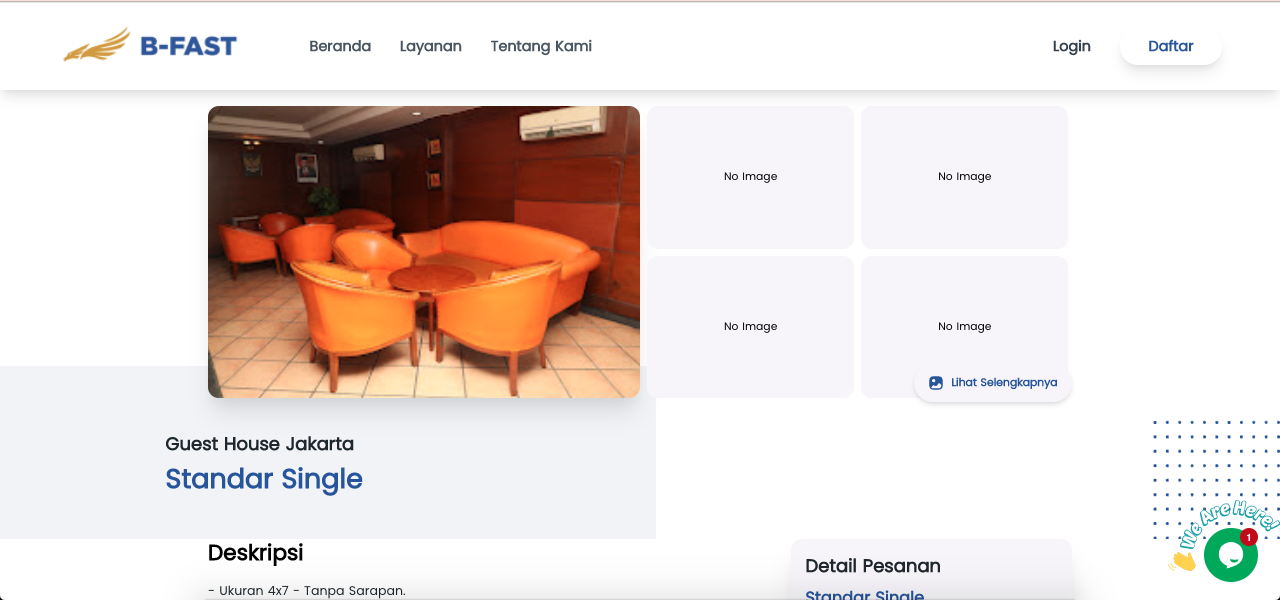Click the waving hand emoji

1183,560
